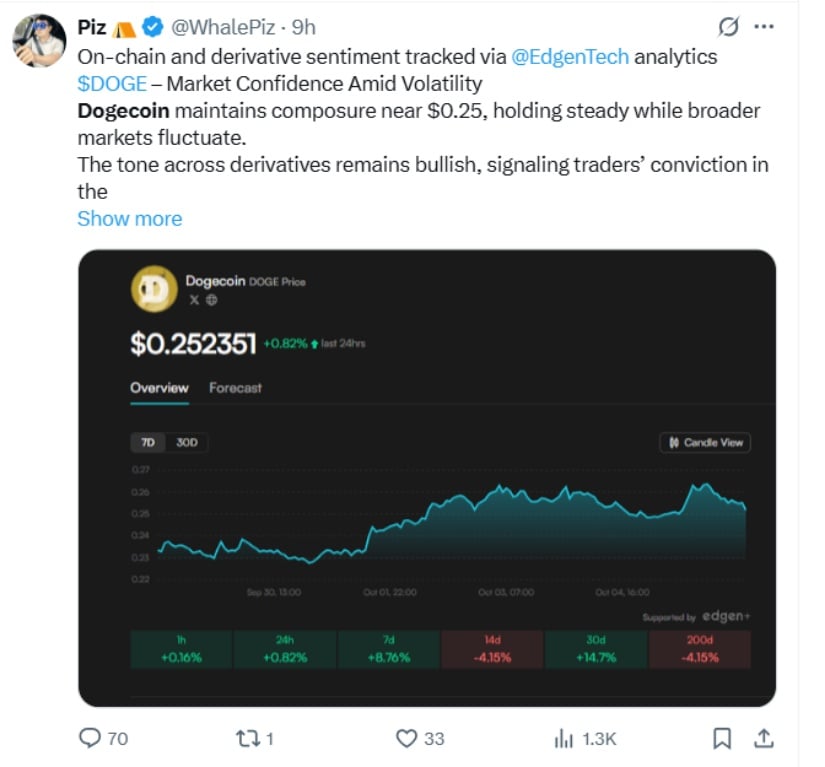Viewport: 825px width, 767px height.
Task: Click the share upload icon
Action: (x=762, y=738)
